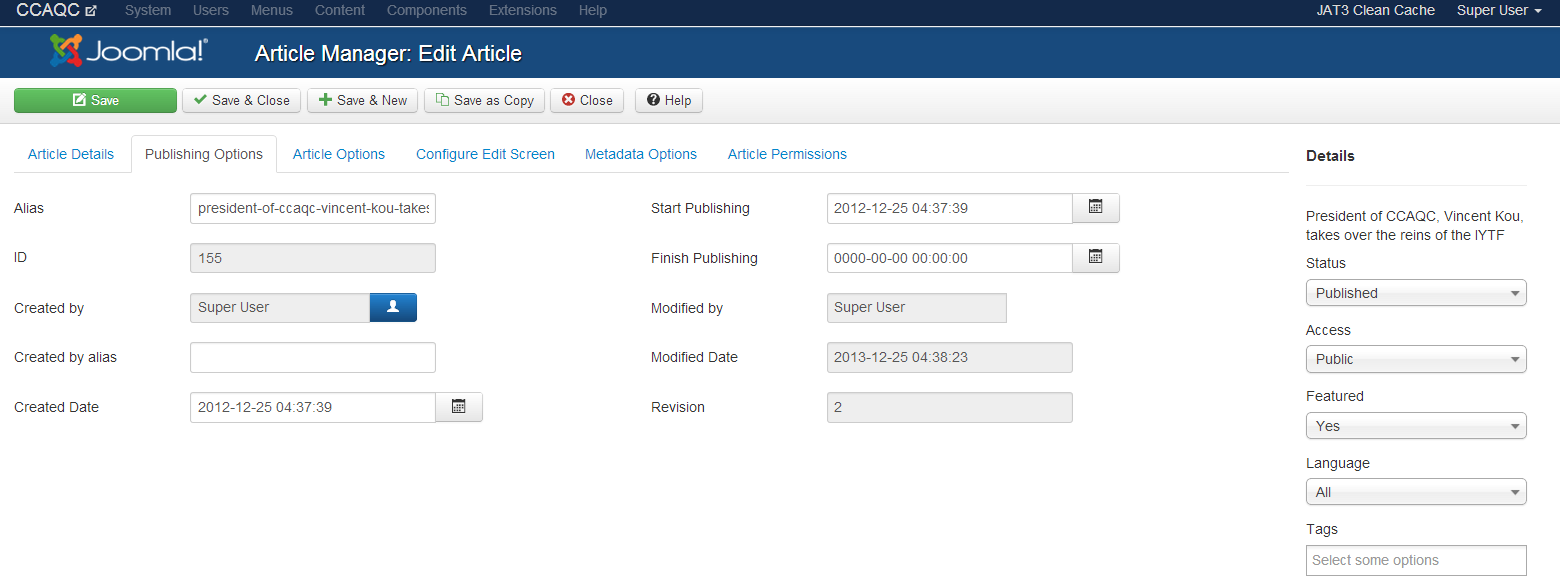Image resolution: width=1560 pixels, height=582 pixels.
Task: Open the Components menu
Action: pyautogui.click(x=427, y=10)
